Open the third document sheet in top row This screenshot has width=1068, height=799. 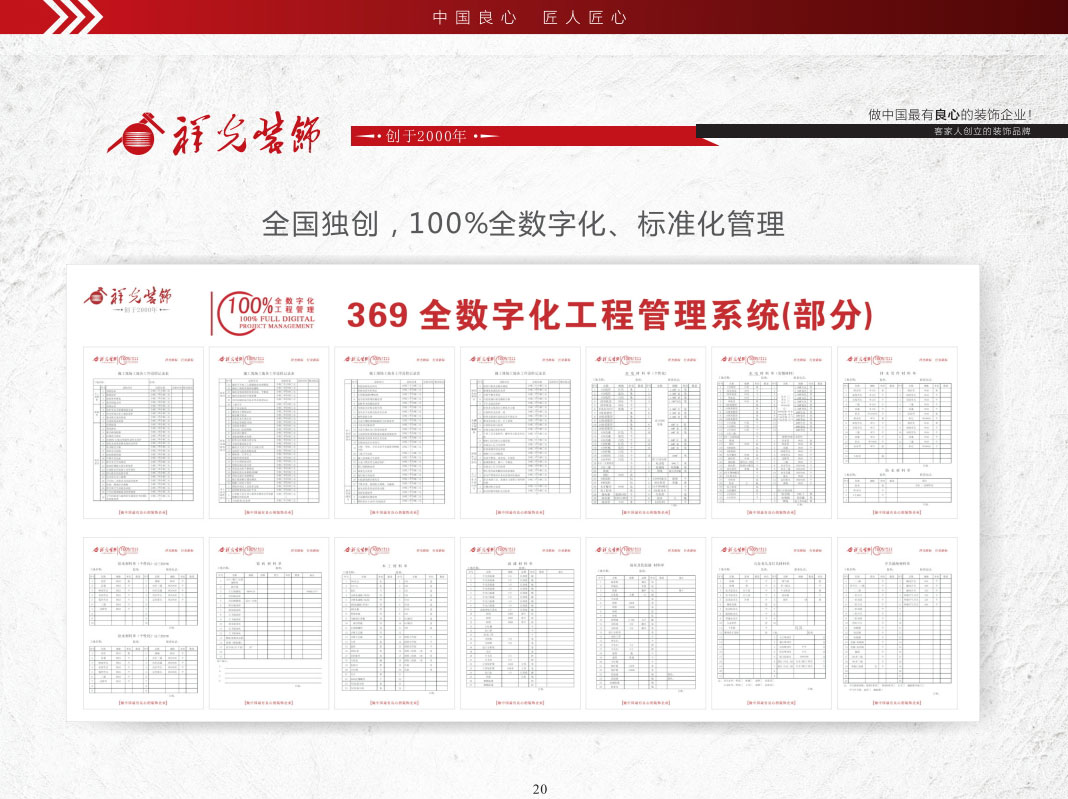point(394,433)
